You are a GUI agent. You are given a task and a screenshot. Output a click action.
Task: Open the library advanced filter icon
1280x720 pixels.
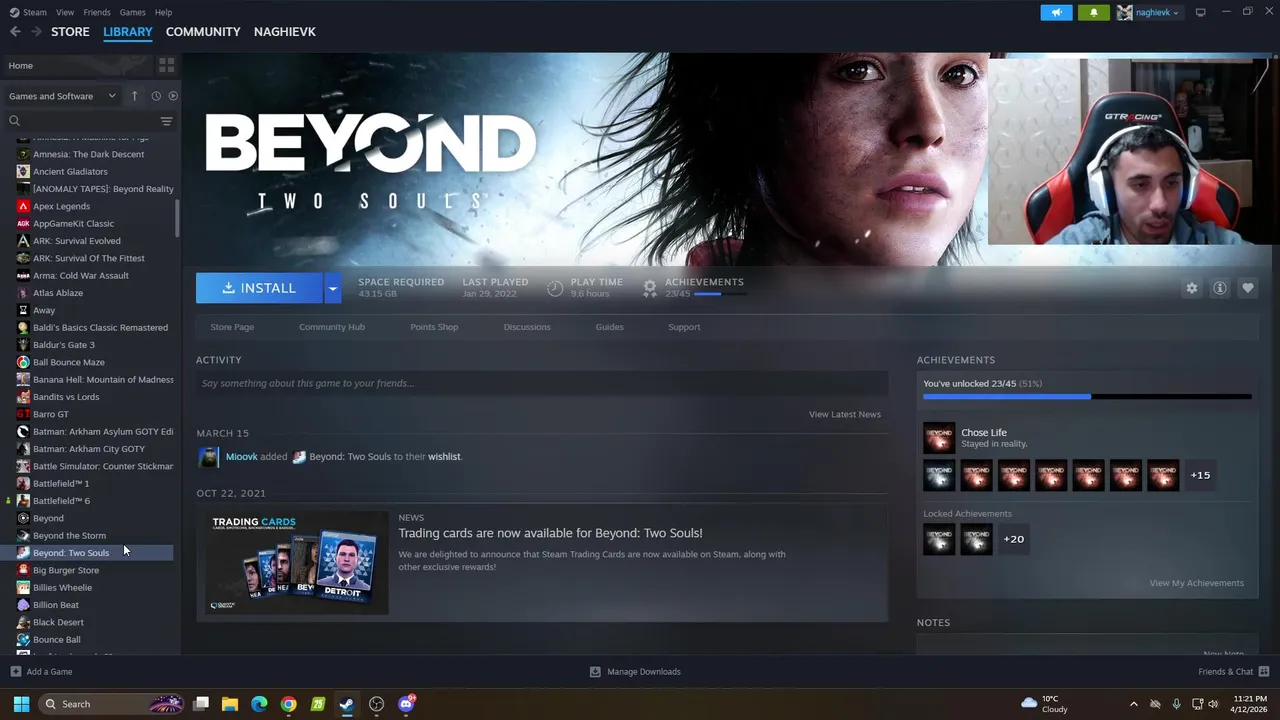(167, 121)
